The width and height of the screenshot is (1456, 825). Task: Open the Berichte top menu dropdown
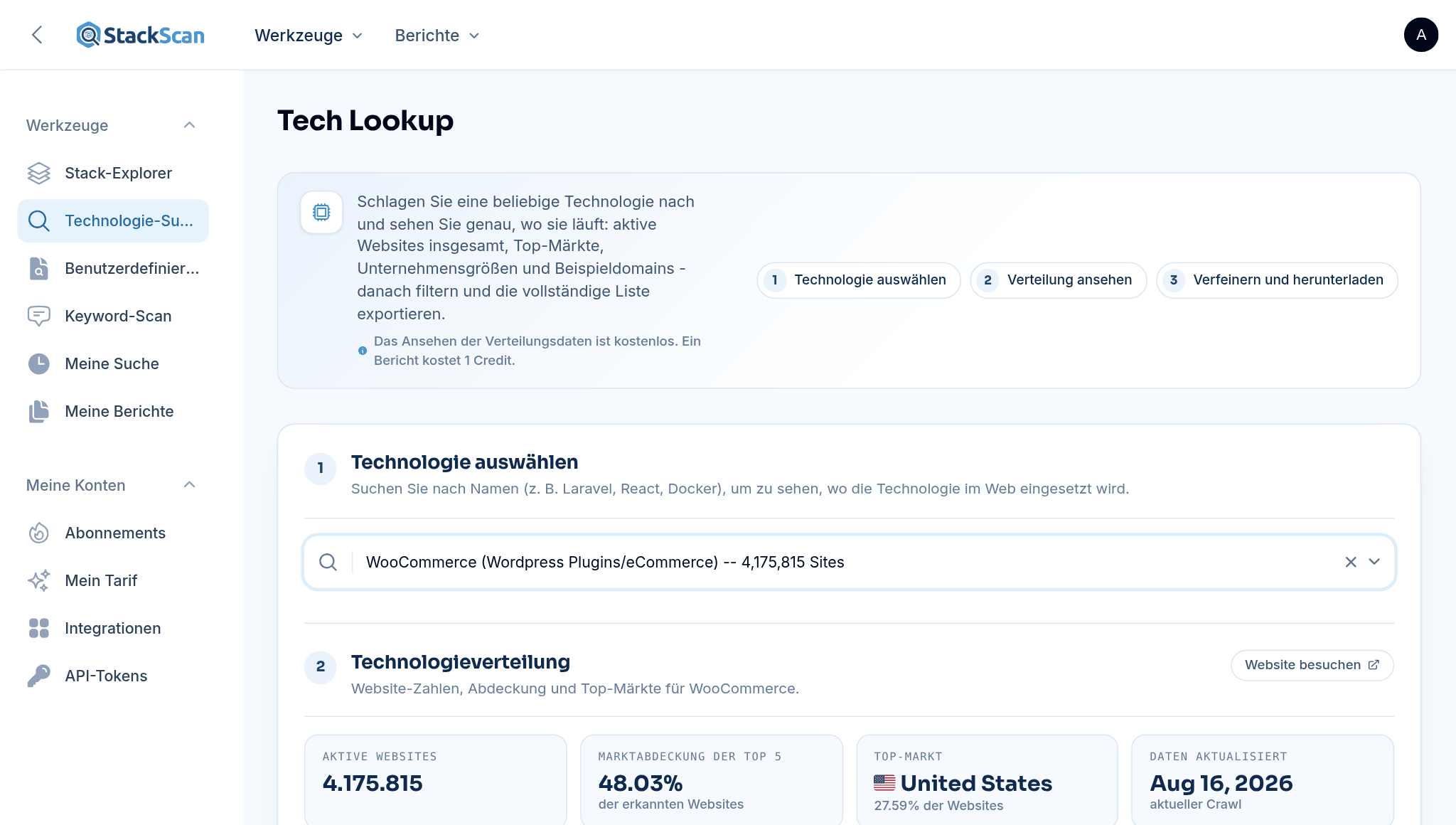point(437,36)
